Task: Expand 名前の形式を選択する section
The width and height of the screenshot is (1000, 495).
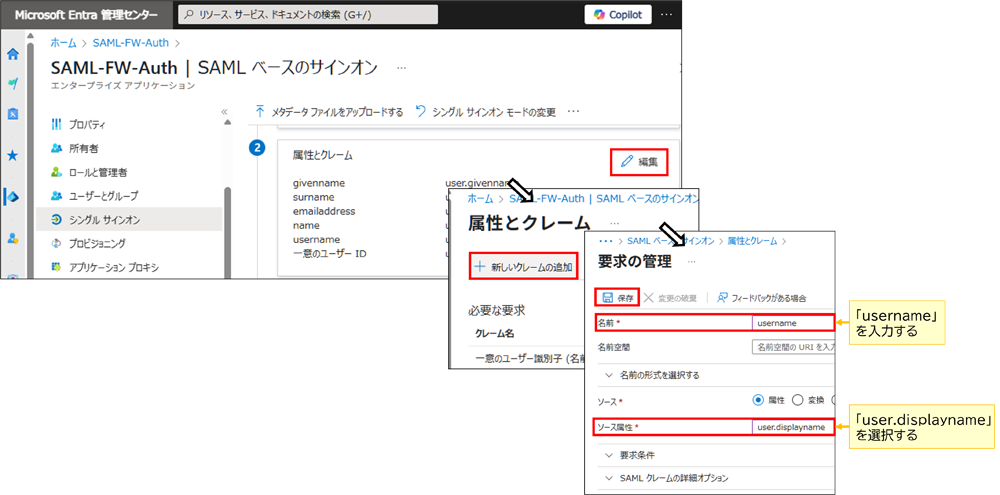Action: click(x=659, y=375)
